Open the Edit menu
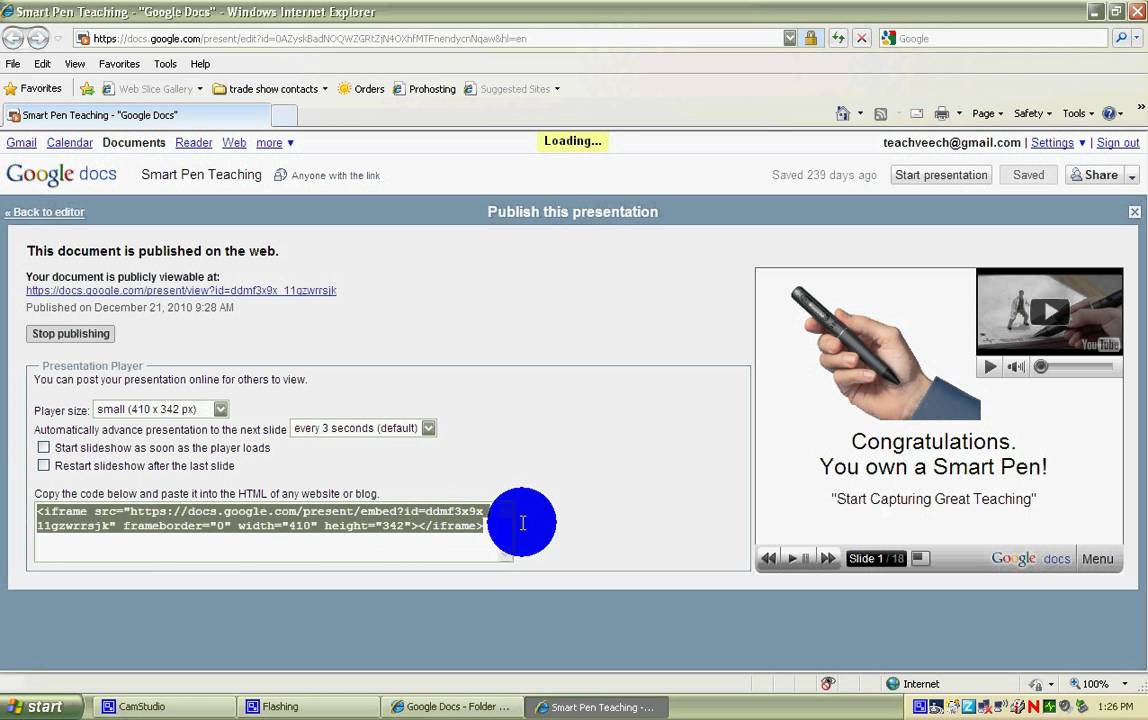This screenshot has width=1148, height=720. coord(42,64)
